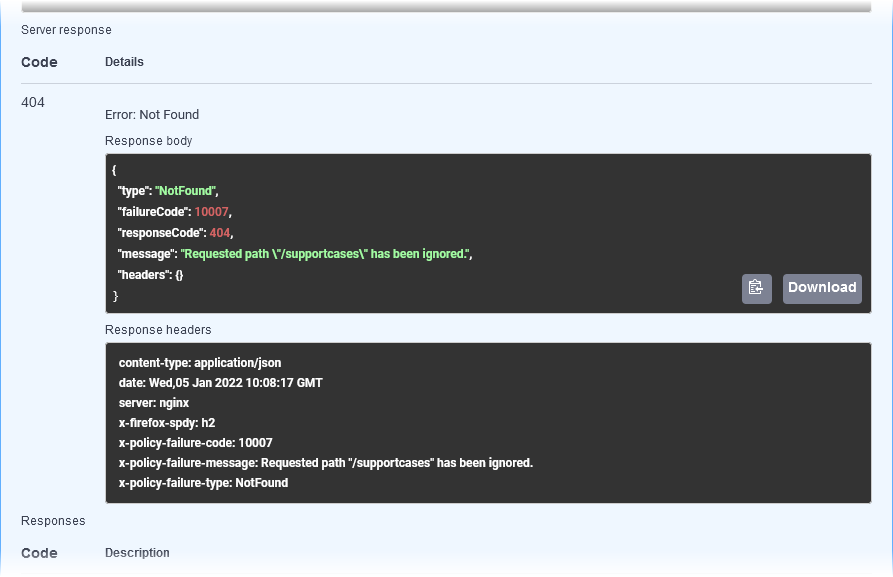The image size is (893, 577).
Task: Click the 'Error: Not Found' text
Action: click(x=152, y=115)
